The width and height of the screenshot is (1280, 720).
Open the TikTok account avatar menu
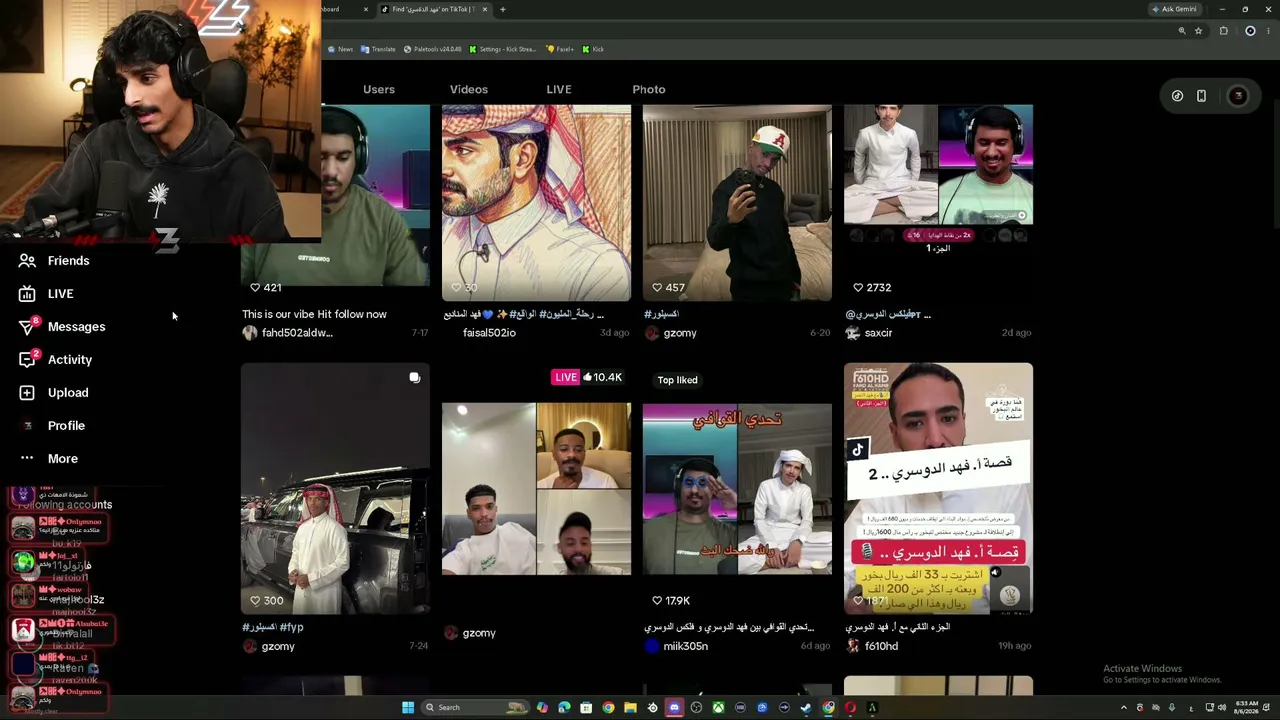coord(1238,96)
